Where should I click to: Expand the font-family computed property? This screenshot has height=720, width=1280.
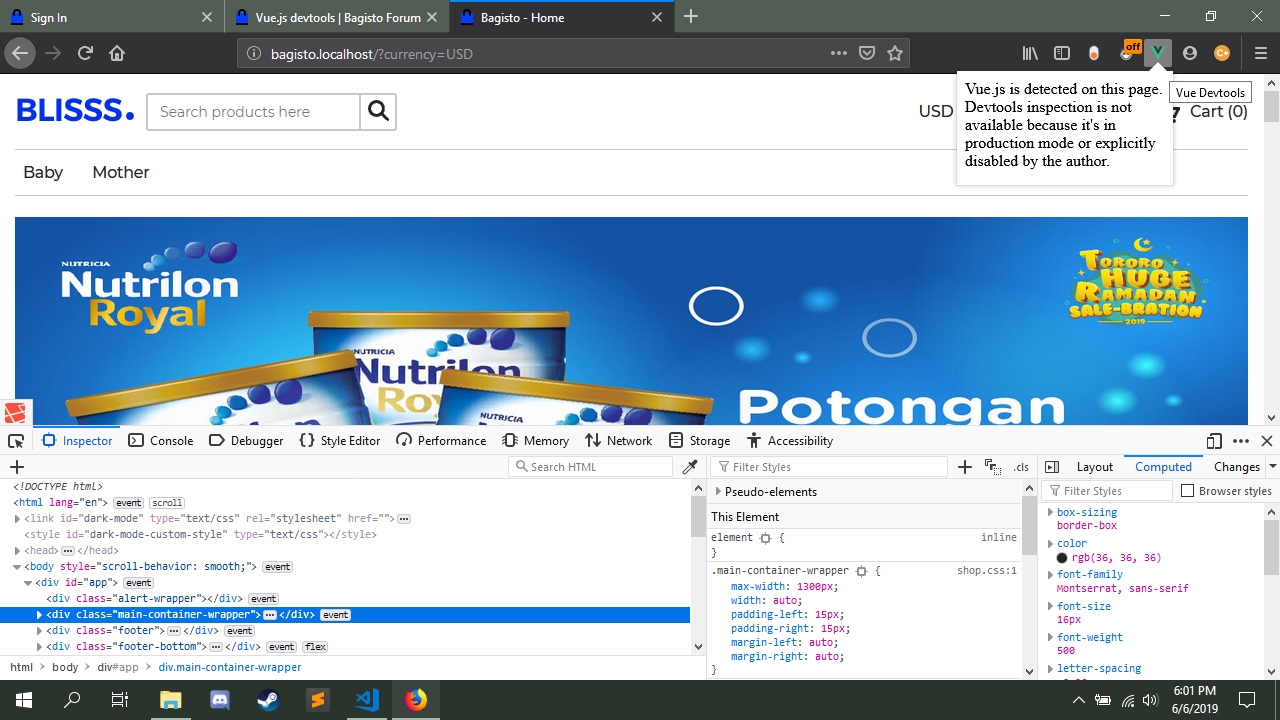[x=1050, y=575]
